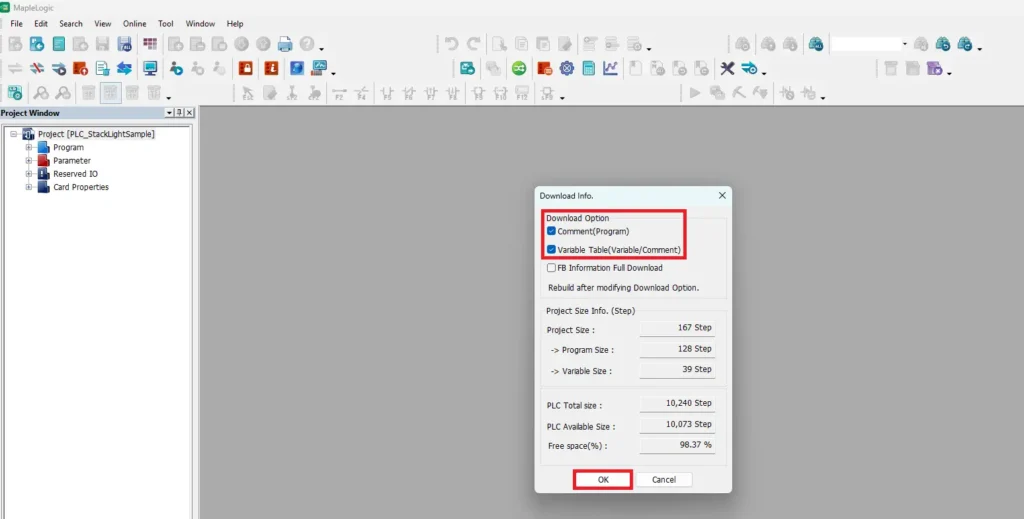This screenshot has width=1024, height=519.
Task: Click the teal disk icon in third toolbar row
Action: [14, 93]
